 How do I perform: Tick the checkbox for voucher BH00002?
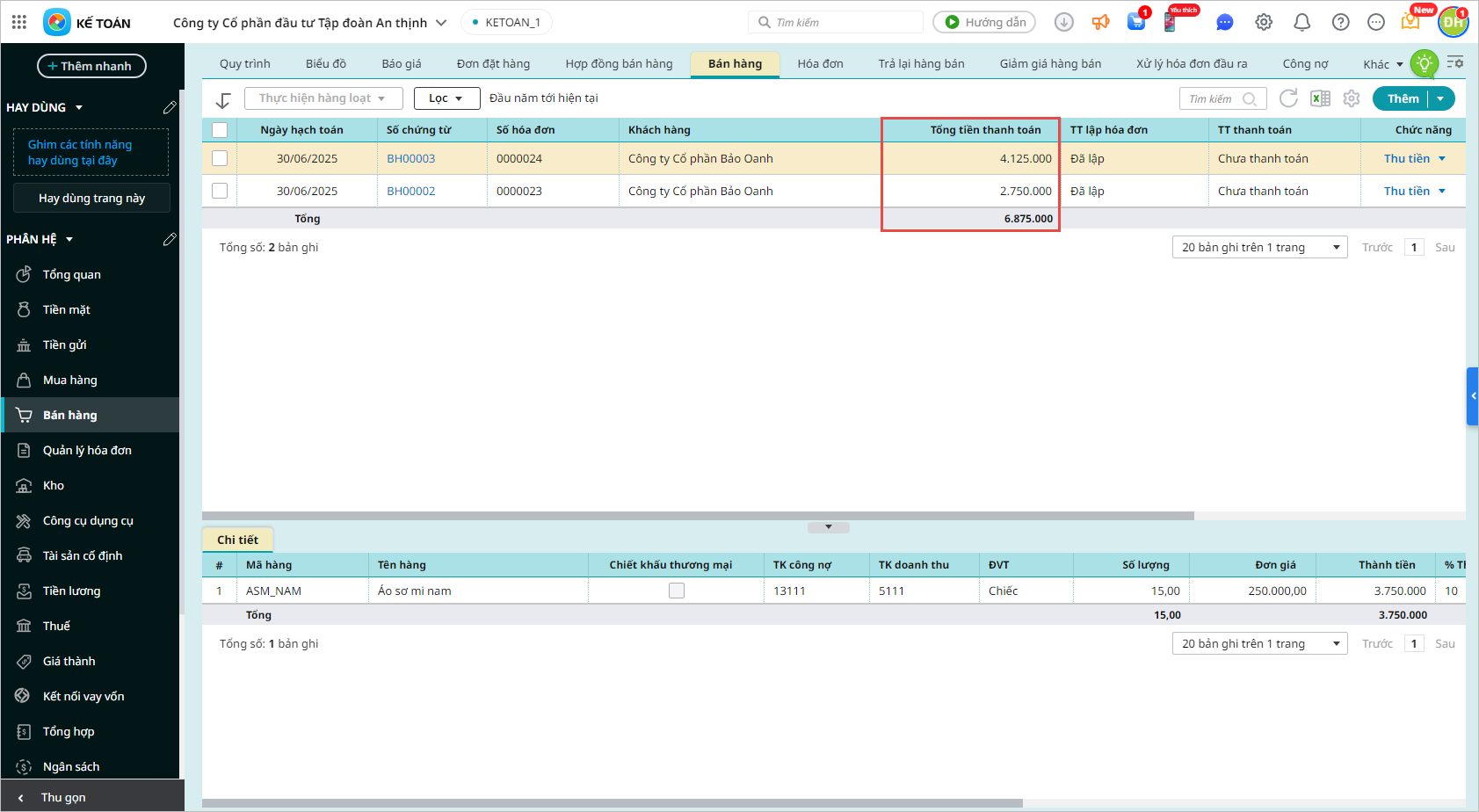(220, 191)
